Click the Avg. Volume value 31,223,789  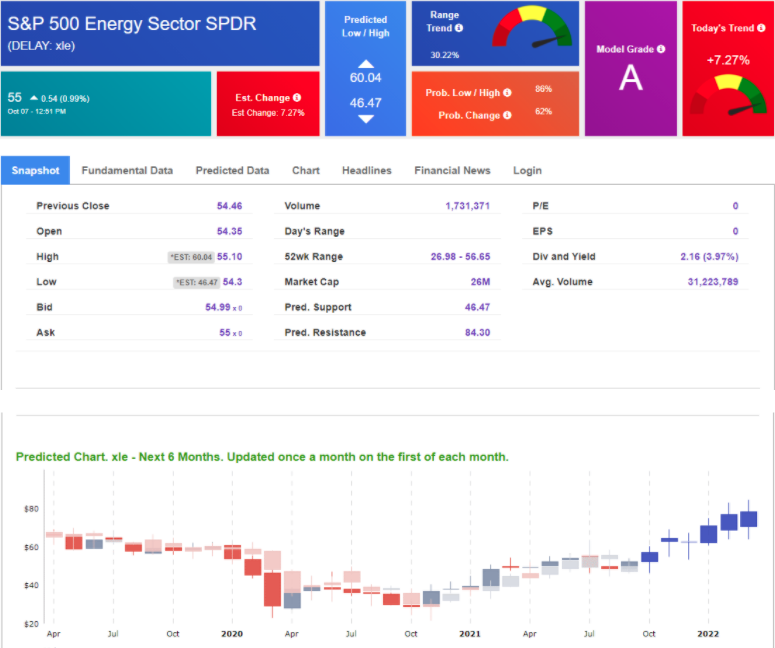pyautogui.click(x=713, y=282)
